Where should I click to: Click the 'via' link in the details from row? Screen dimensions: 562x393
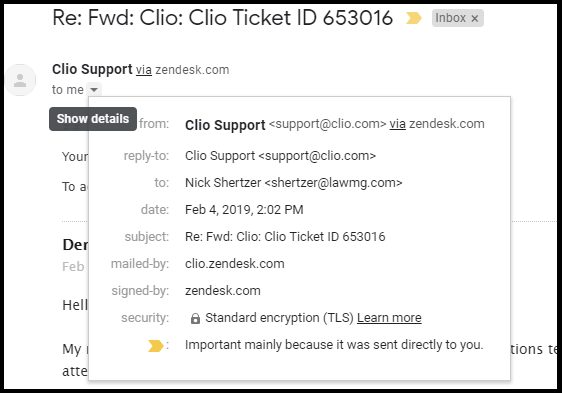point(397,124)
